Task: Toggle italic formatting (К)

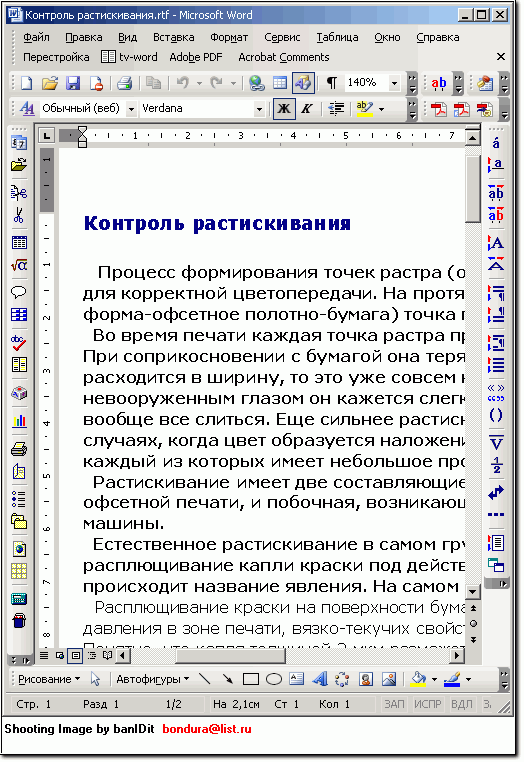Action: [x=307, y=109]
